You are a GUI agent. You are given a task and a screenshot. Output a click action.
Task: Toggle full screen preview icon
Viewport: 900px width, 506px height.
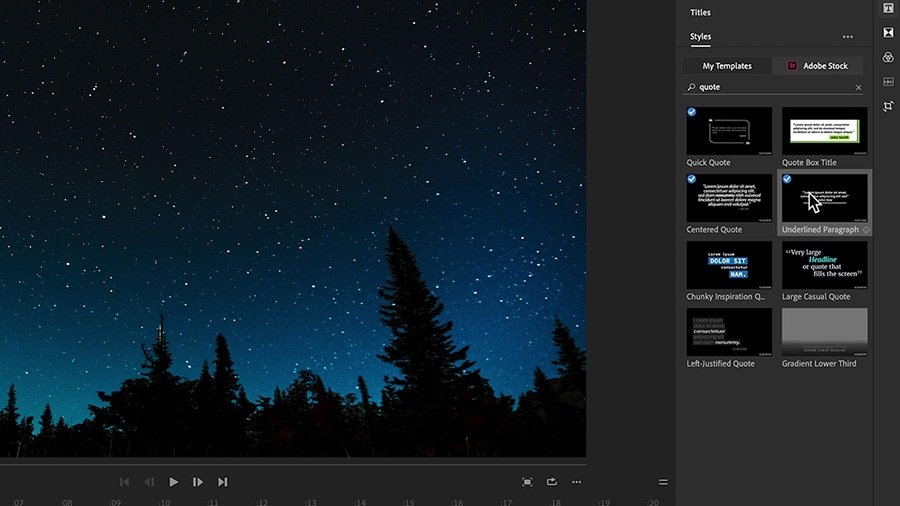(x=527, y=482)
